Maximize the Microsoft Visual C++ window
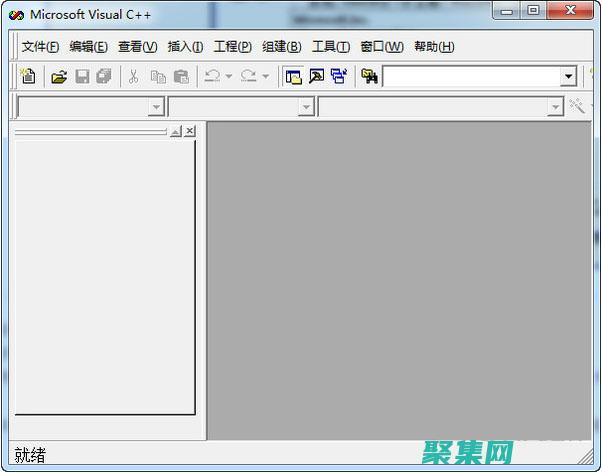Screen dimensions: 602x474 533,11
